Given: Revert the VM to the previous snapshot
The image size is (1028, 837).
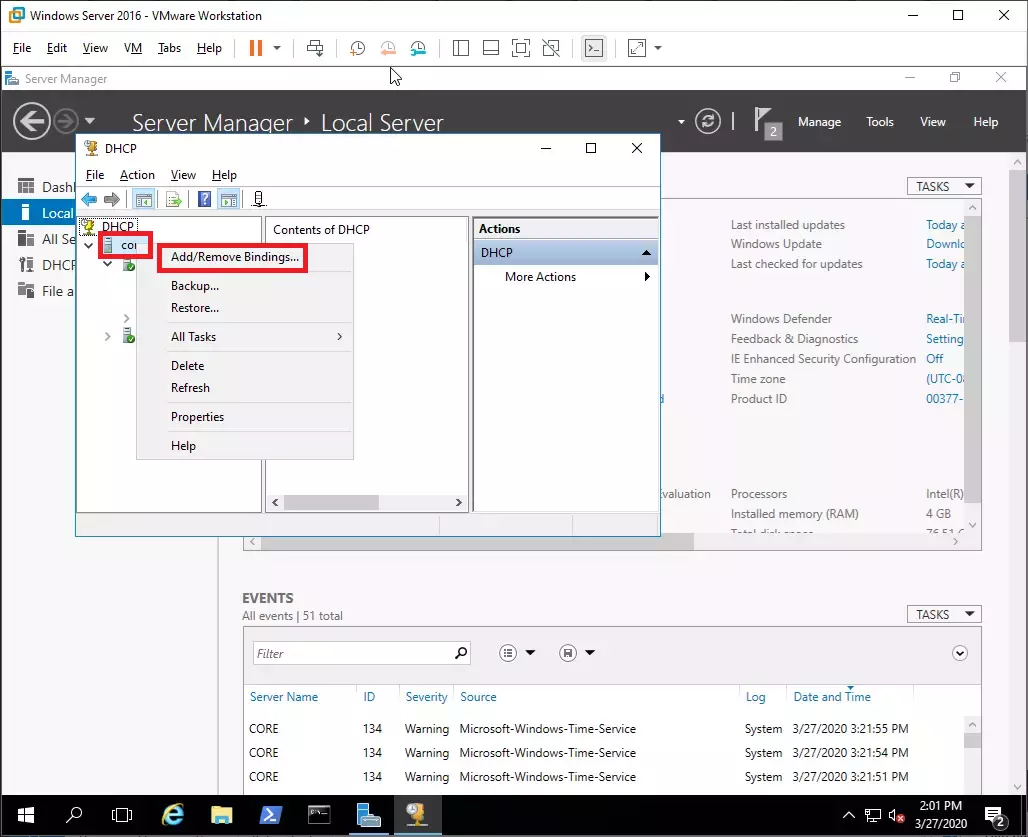Looking at the screenshot, I should (x=388, y=48).
